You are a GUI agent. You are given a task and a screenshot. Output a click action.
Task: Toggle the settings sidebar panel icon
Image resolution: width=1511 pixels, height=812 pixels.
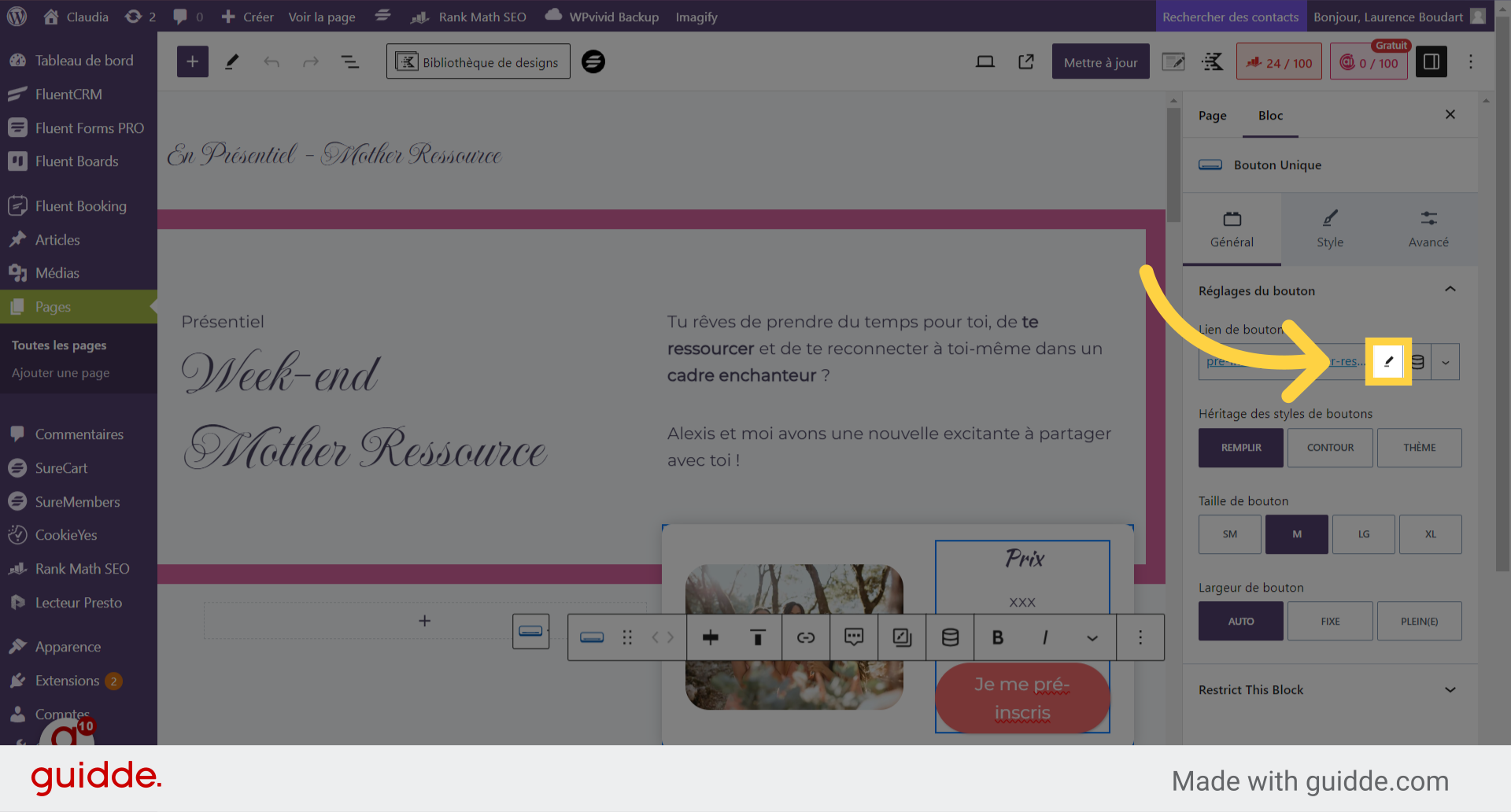click(x=1432, y=61)
